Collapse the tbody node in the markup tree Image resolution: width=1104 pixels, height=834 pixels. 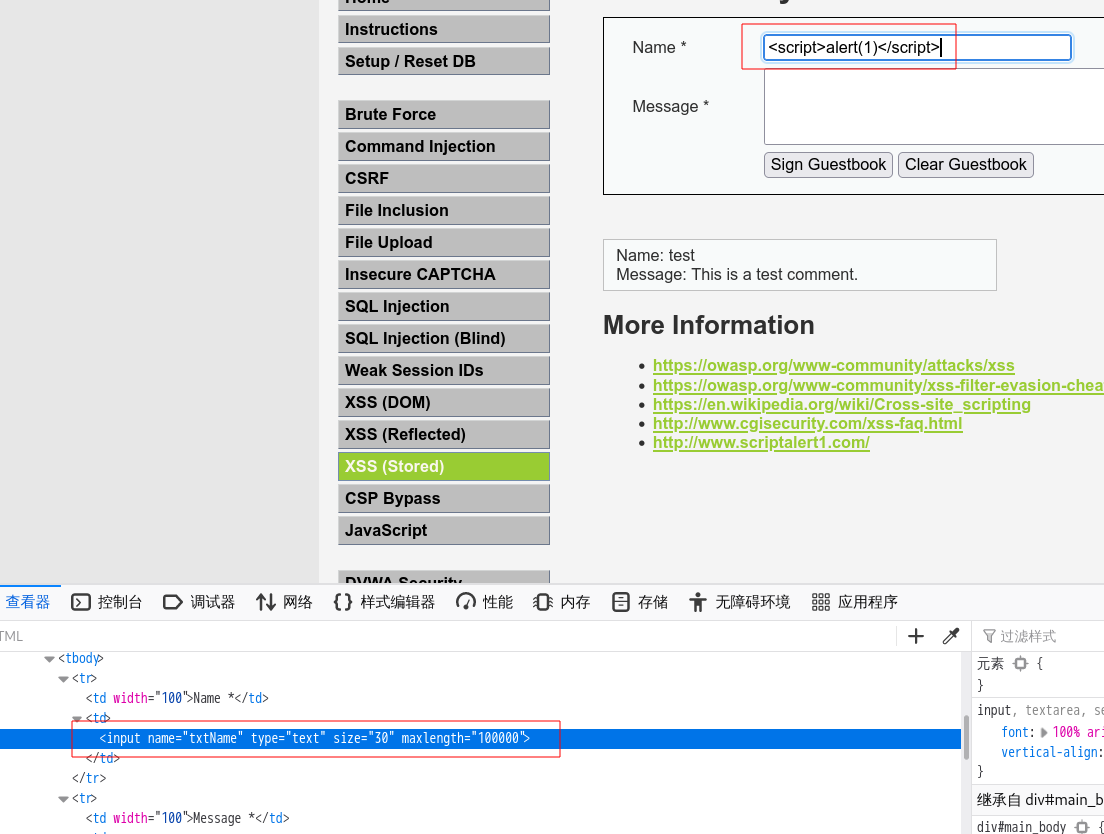tap(49, 659)
